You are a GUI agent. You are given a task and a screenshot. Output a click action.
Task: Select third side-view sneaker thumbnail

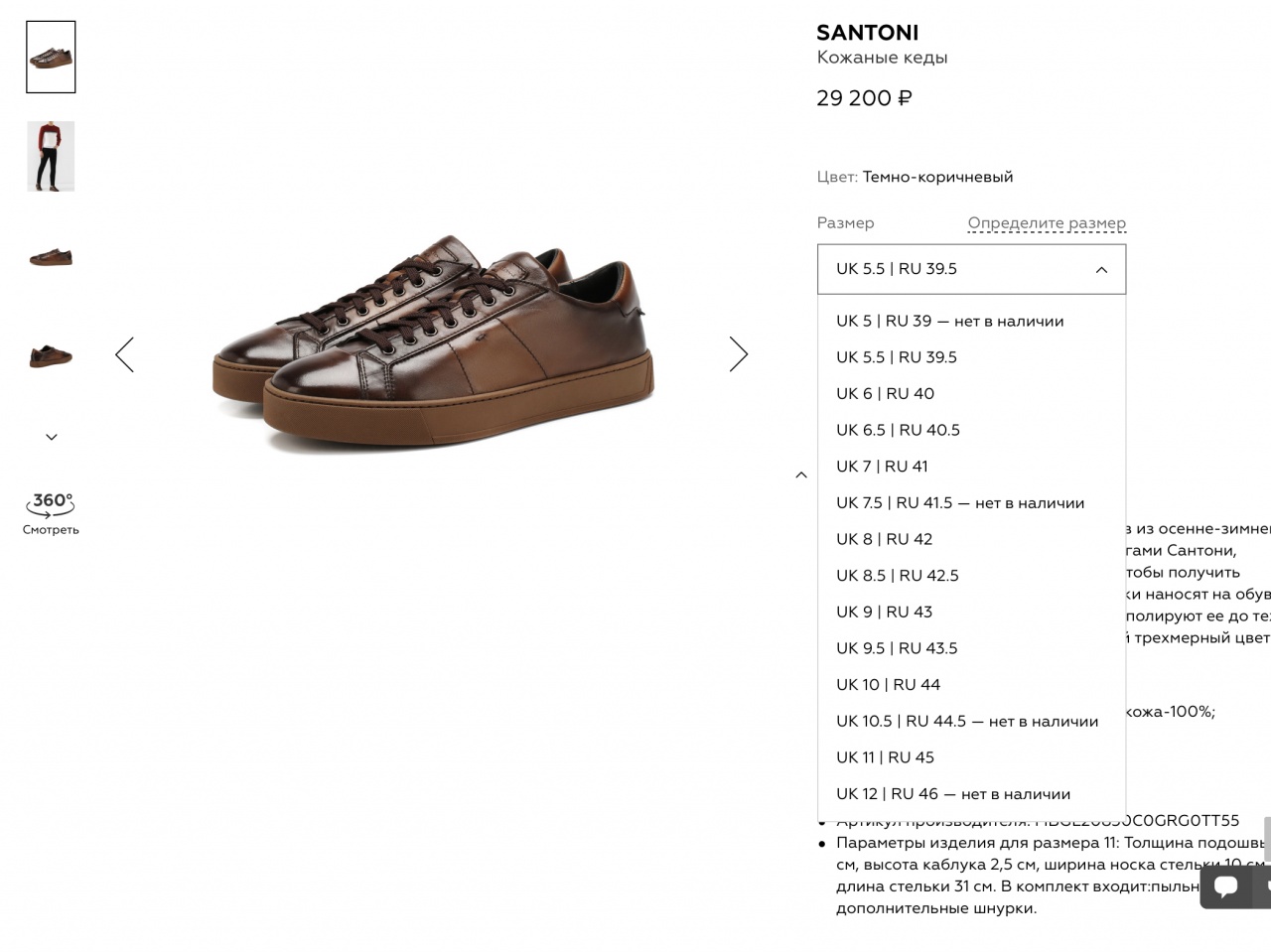click(x=51, y=257)
